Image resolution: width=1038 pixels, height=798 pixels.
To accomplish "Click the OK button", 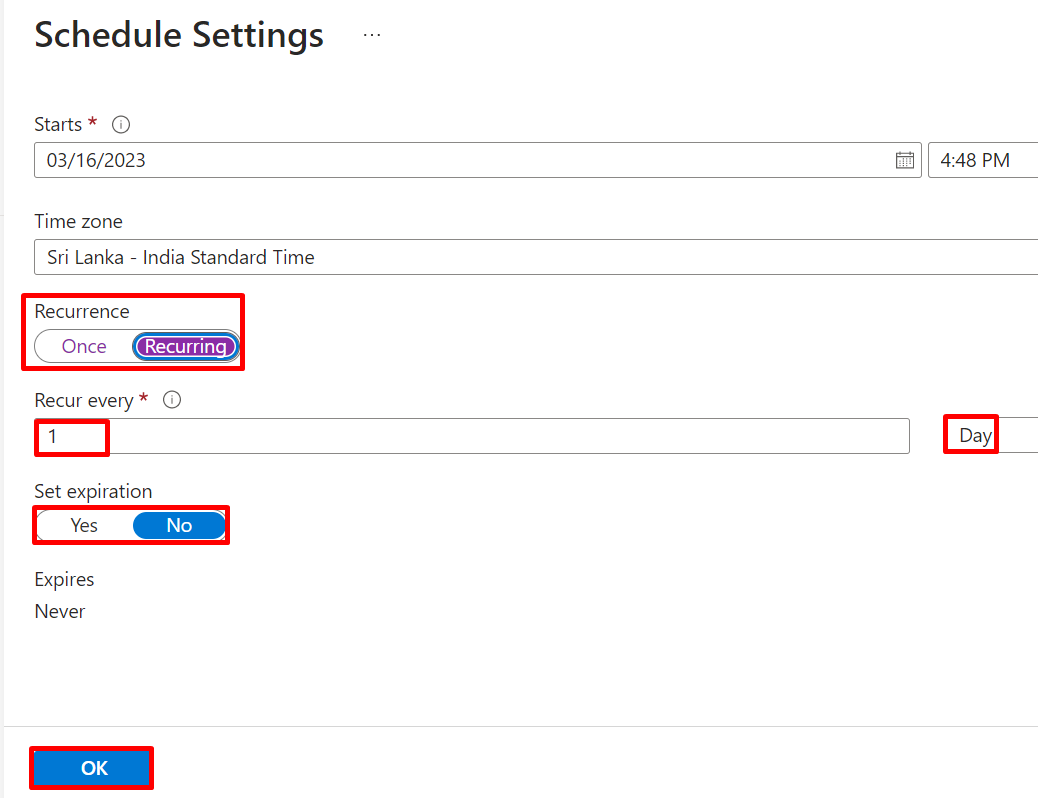I will pyautogui.click(x=92, y=768).
